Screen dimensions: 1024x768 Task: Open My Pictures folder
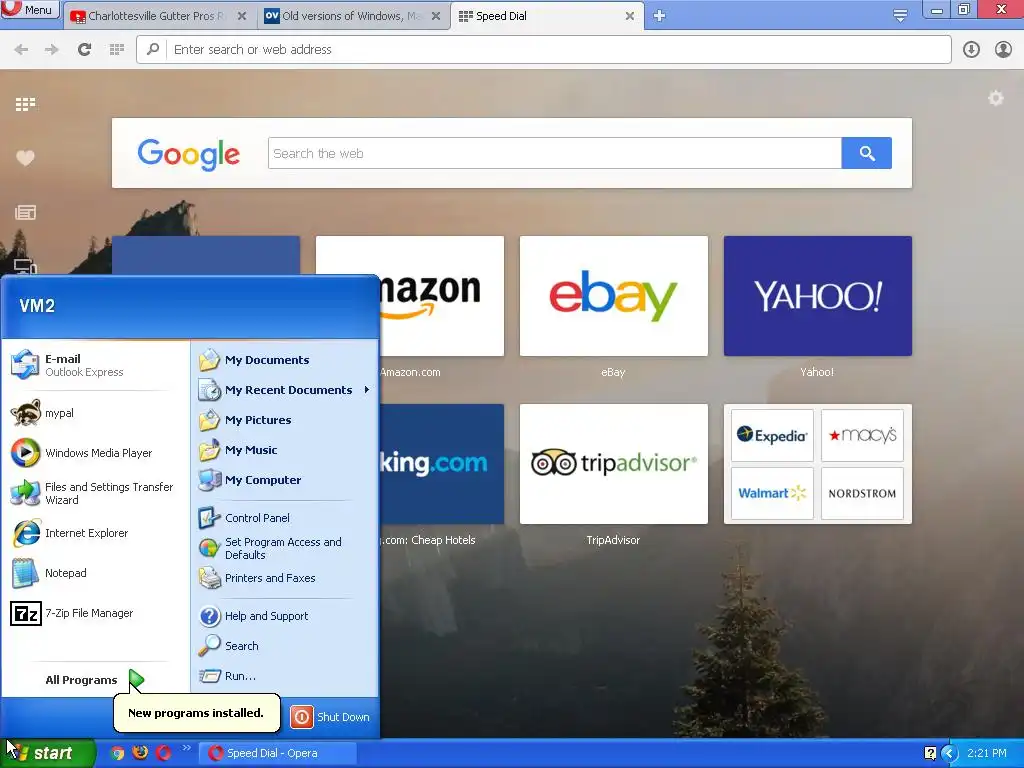click(285, 420)
